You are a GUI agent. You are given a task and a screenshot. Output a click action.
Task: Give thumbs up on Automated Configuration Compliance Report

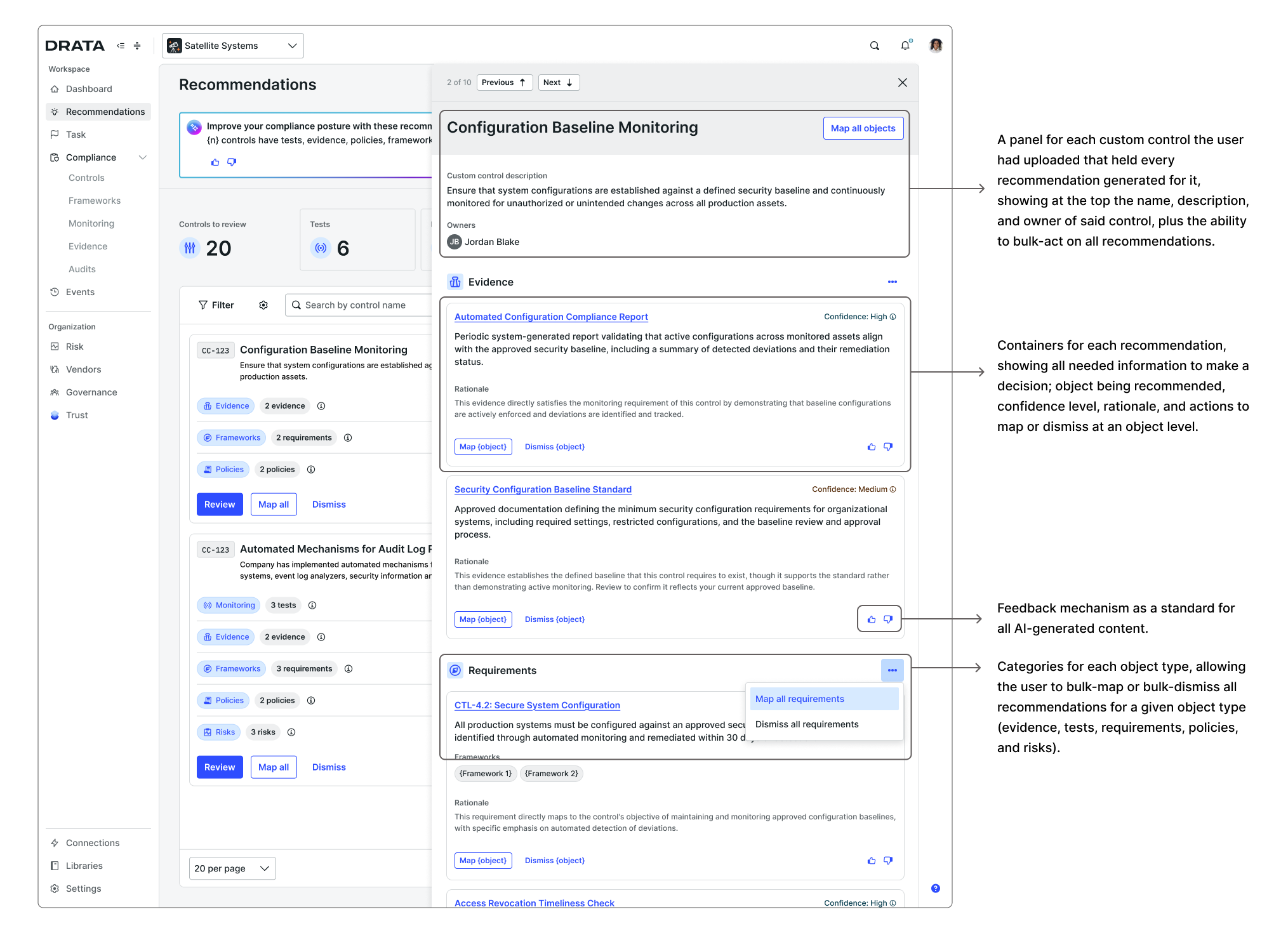click(x=872, y=447)
